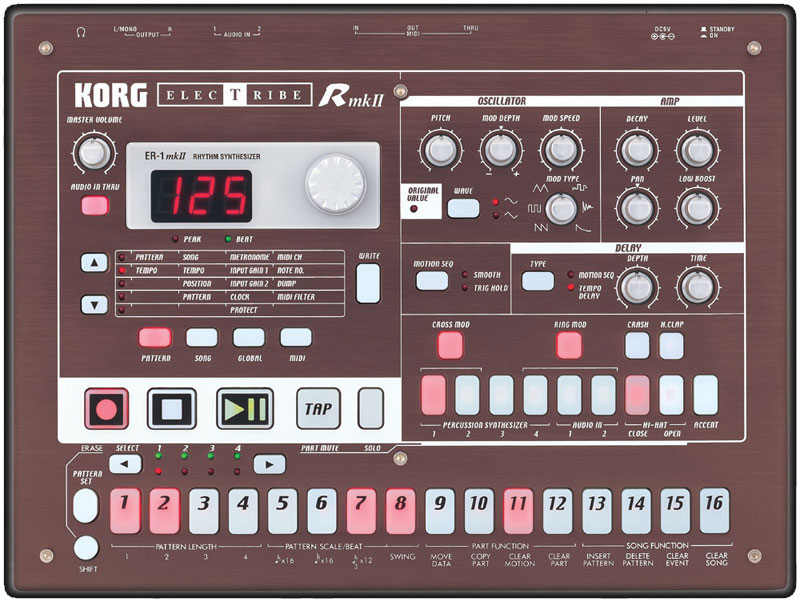The height and width of the screenshot is (602, 800).
Task: Click the Delay Depth knob
Action: [x=637, y=287]
